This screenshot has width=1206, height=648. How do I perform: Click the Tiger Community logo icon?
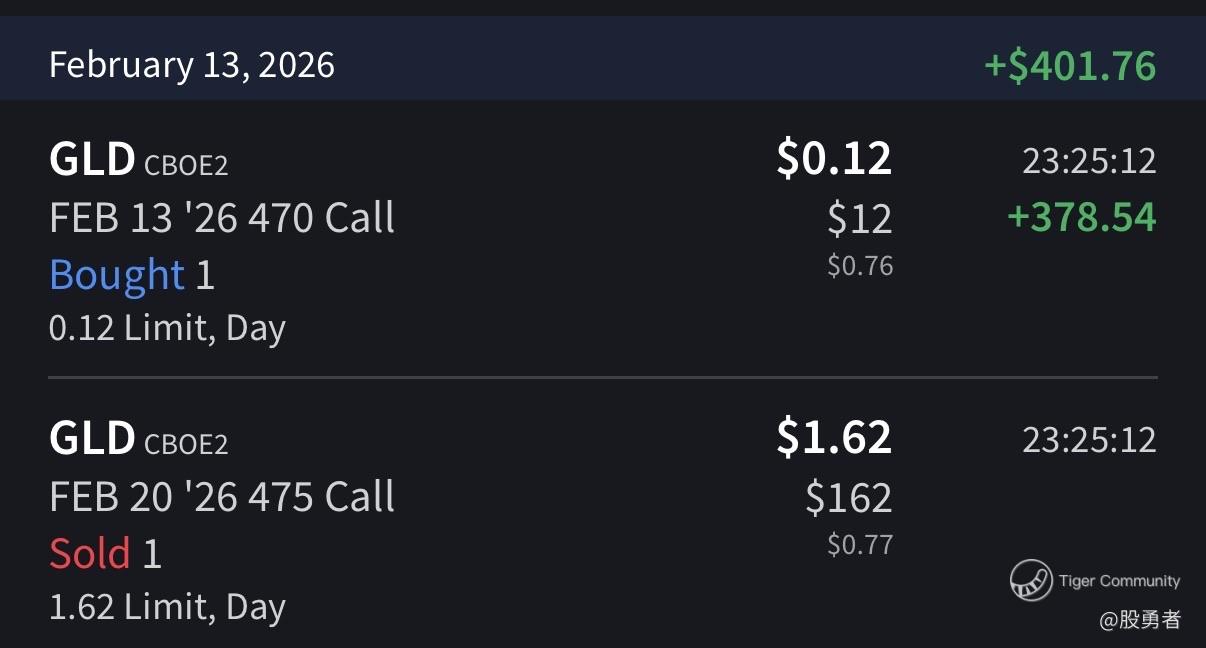[1030, 581]
